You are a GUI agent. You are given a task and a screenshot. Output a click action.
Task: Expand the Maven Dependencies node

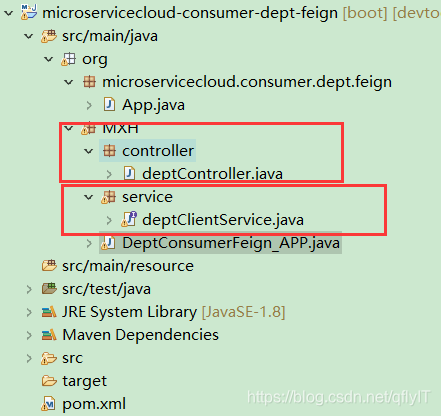pos(29,335)
